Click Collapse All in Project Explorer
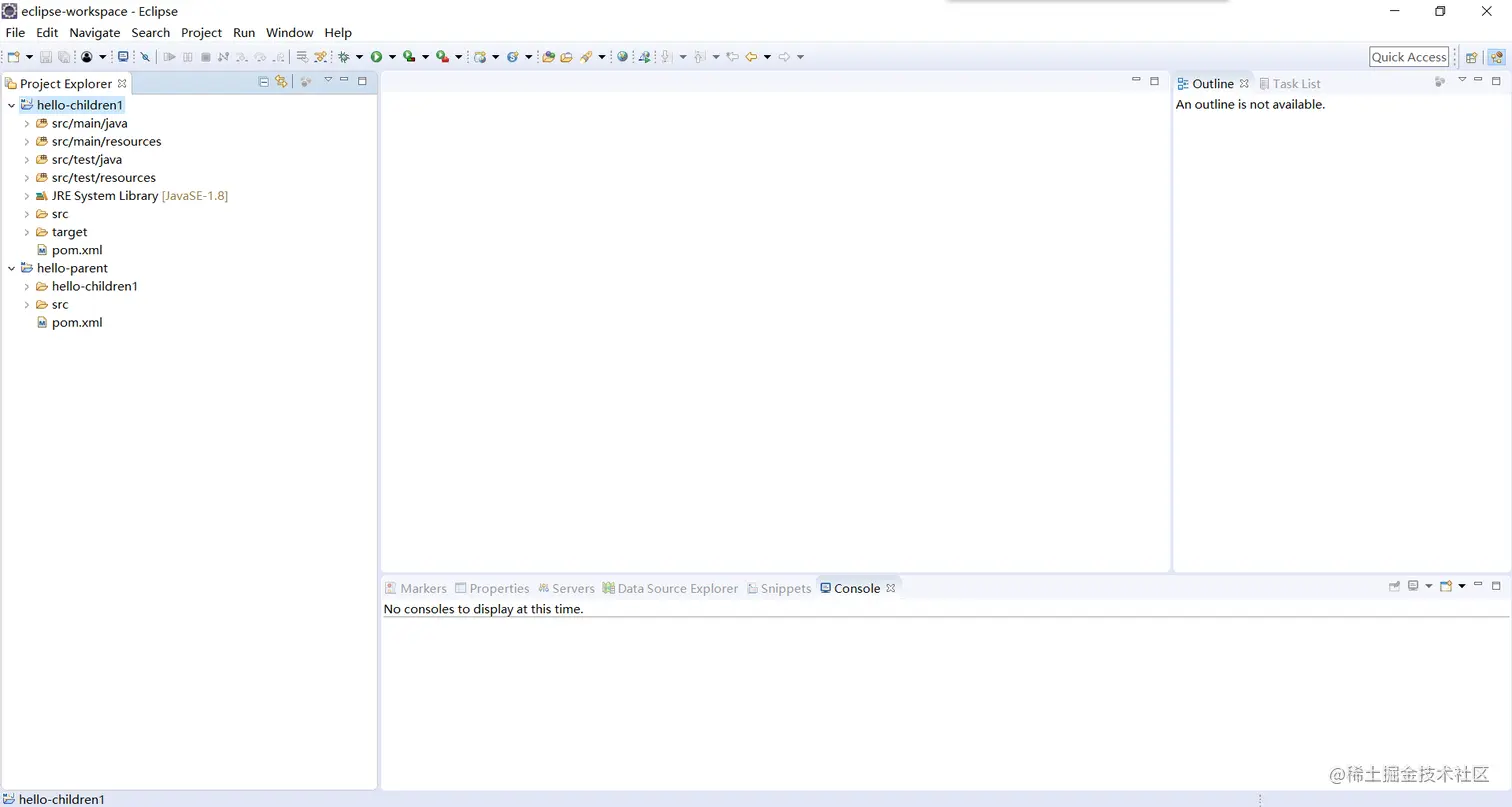 (263, 81)
